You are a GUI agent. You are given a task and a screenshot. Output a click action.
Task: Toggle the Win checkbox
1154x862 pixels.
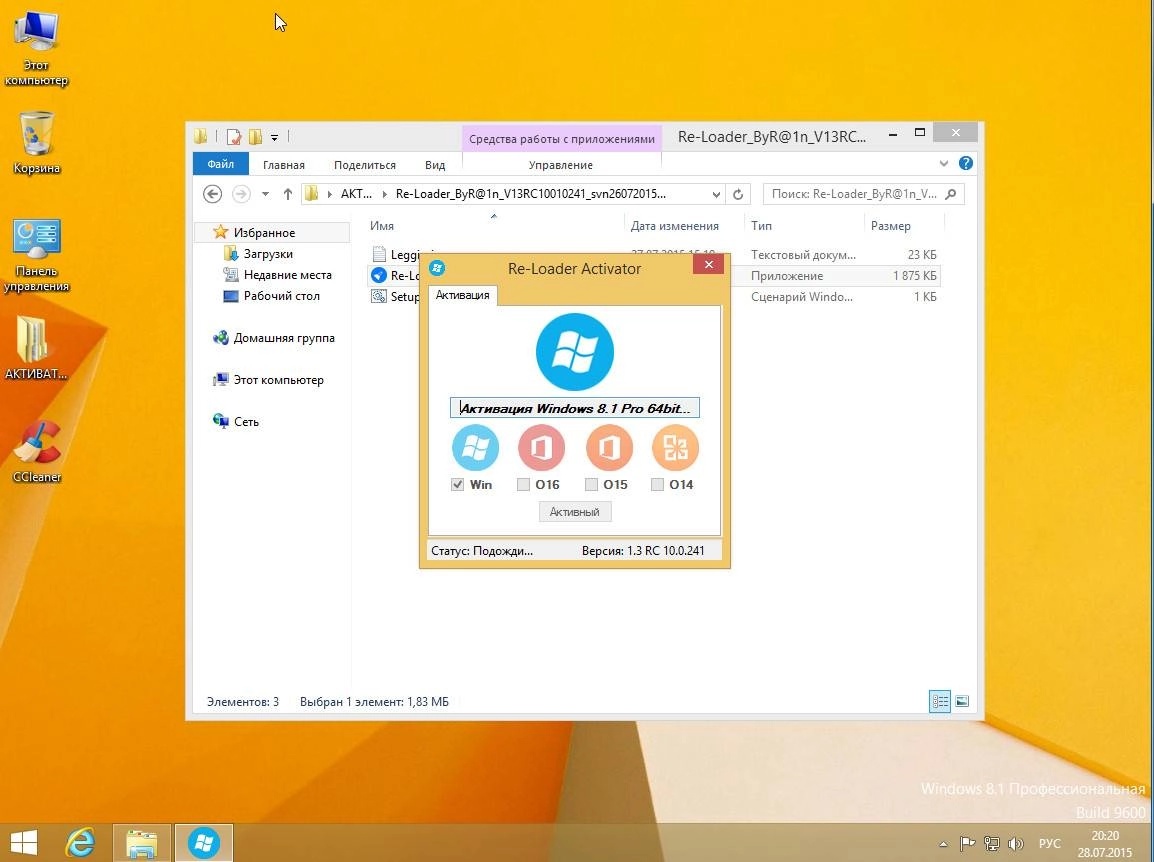pyautogui.click(x=457, y=484)
